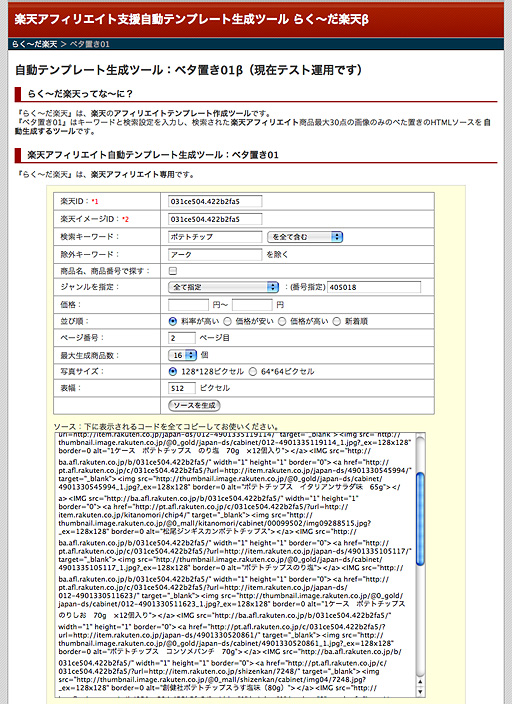This screenshot has width=512, height=704.
Task: Click the textarea scroll down arrow
Action: click(420, 691)
